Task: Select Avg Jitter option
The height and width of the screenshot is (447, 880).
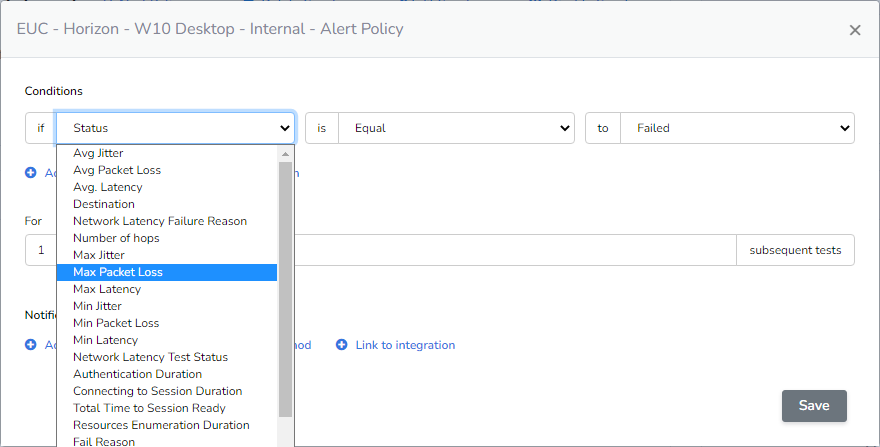Action: [x=167, y=153]
